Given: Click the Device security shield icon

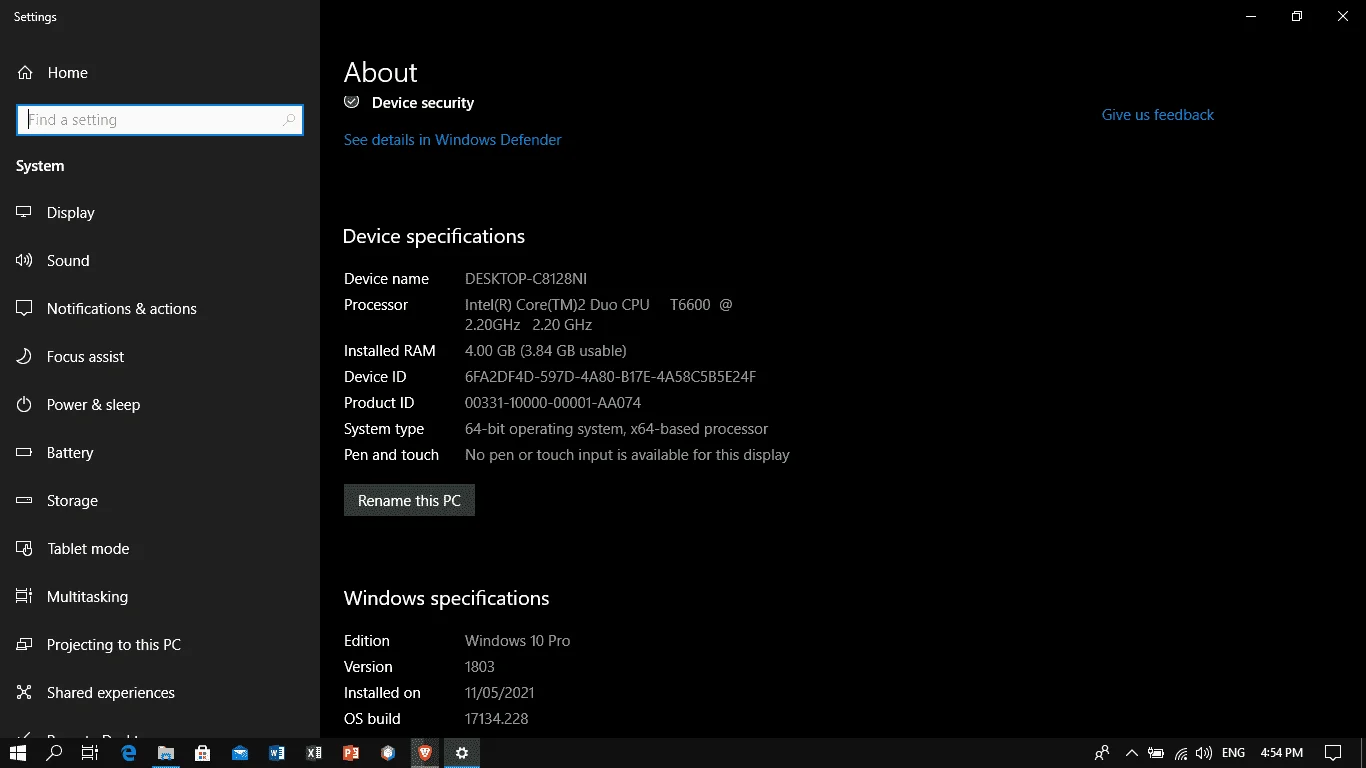Looking at the screenshot, I should [x=352, y=102].
